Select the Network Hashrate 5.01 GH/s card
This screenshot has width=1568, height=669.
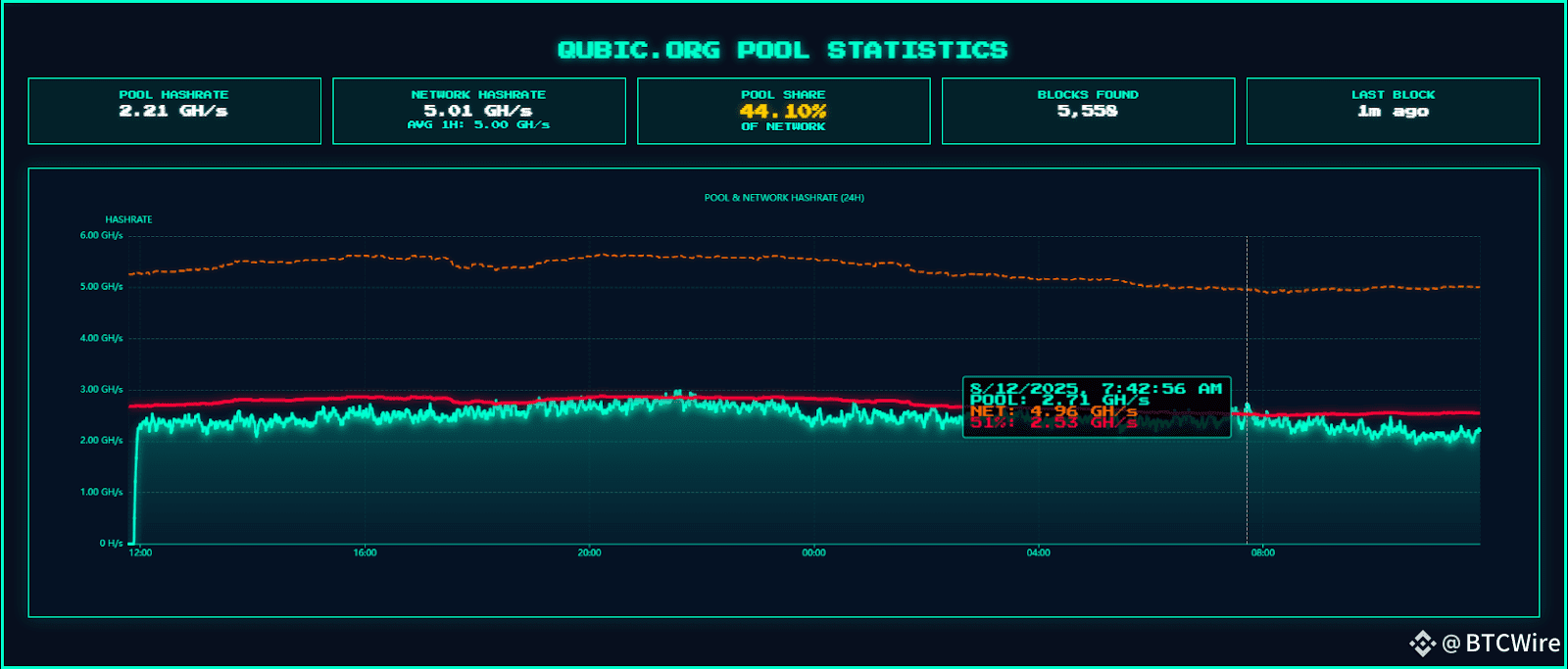tap(479, 111)
